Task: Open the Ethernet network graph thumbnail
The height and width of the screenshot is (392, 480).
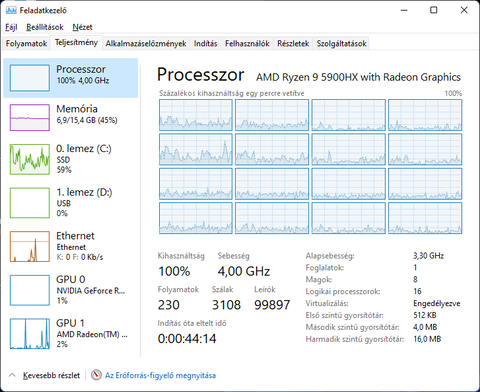Action: [x=30, y=246]
